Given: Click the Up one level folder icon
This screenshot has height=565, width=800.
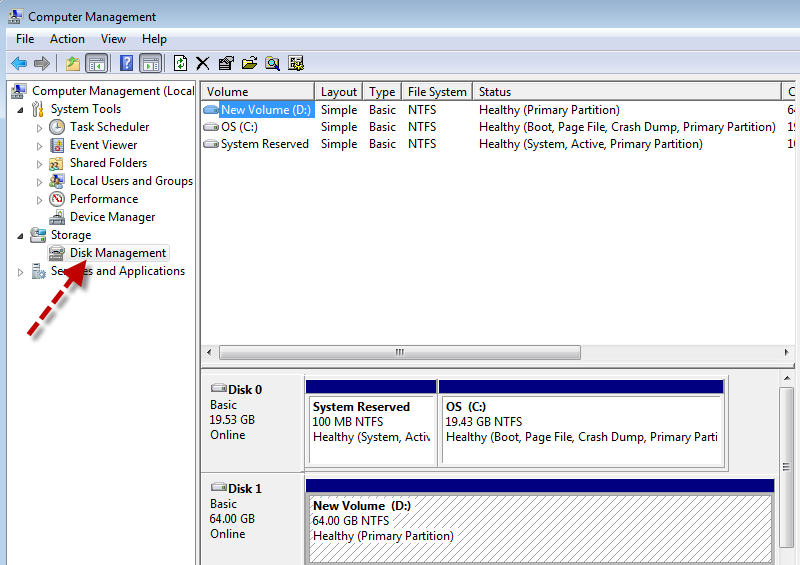Looking at the screenshot, I should click(x=72, y=63).
